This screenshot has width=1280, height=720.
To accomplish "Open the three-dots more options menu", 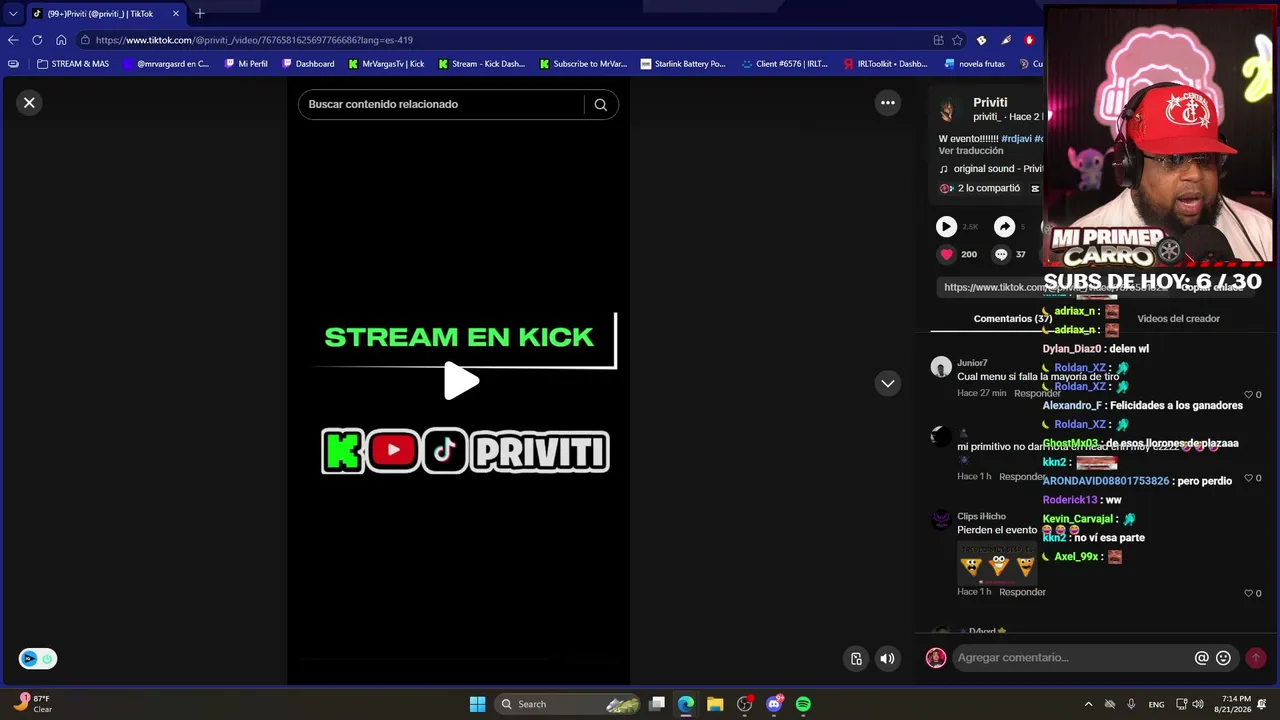I will pos(887,102).
